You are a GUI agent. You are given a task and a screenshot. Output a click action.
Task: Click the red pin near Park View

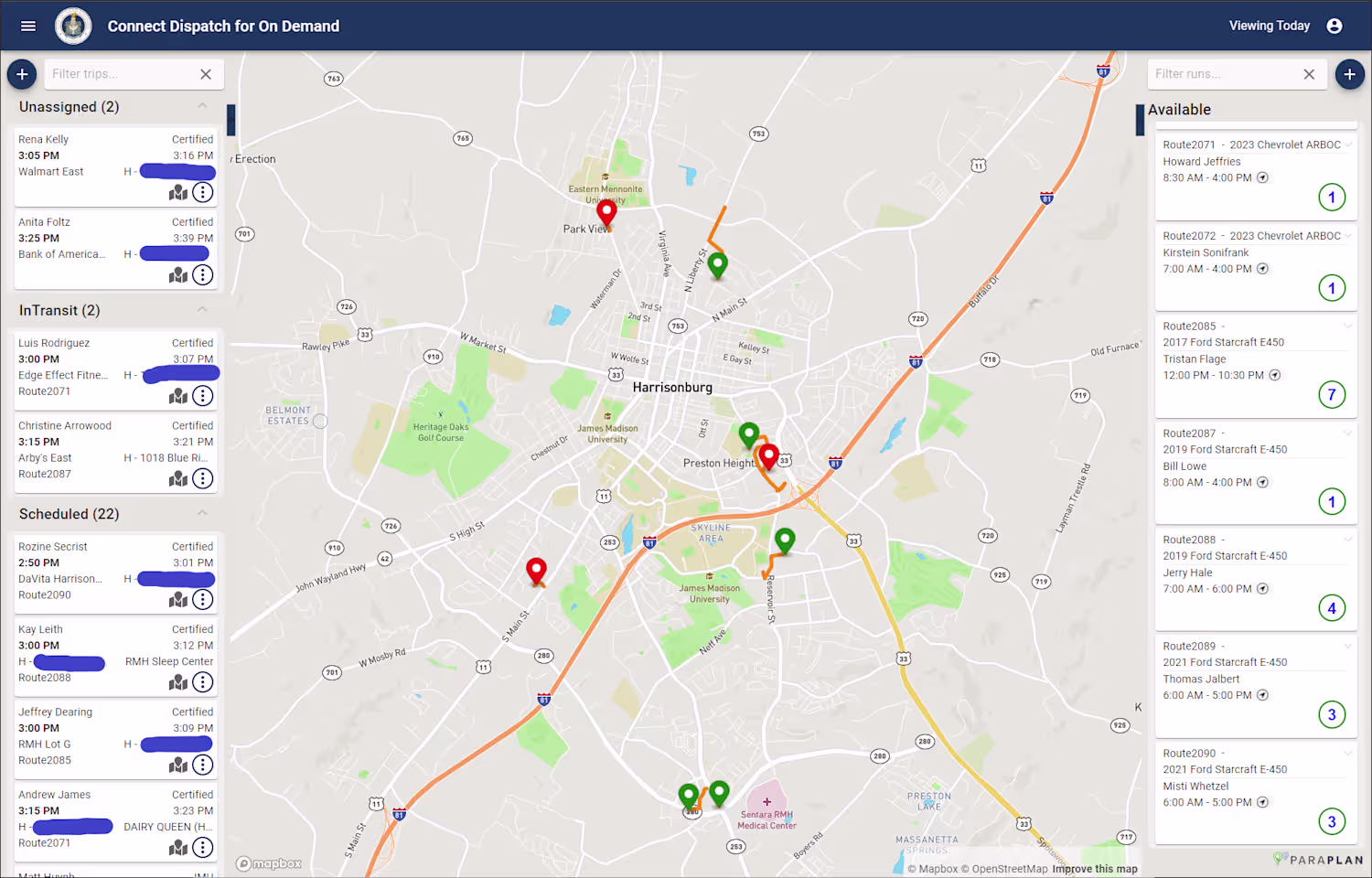tap(606, 214)
